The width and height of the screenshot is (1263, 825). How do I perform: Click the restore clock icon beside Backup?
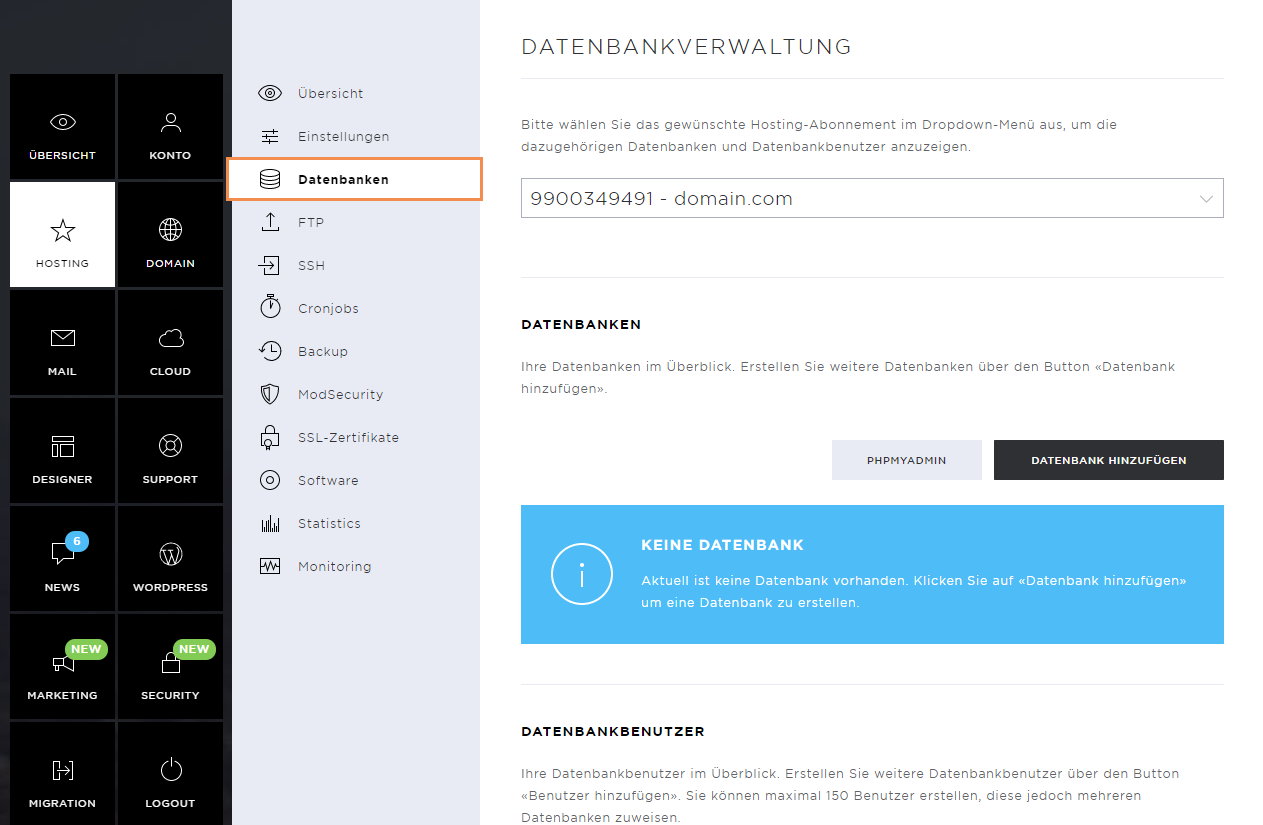pos(270,351)
